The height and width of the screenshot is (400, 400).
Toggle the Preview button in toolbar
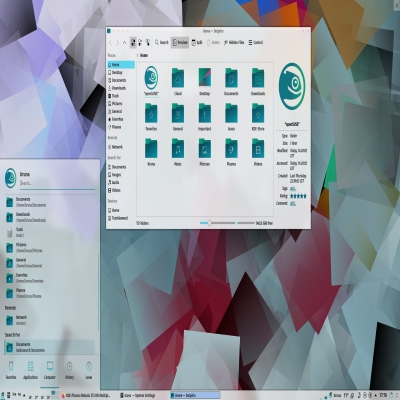point(180,42)
